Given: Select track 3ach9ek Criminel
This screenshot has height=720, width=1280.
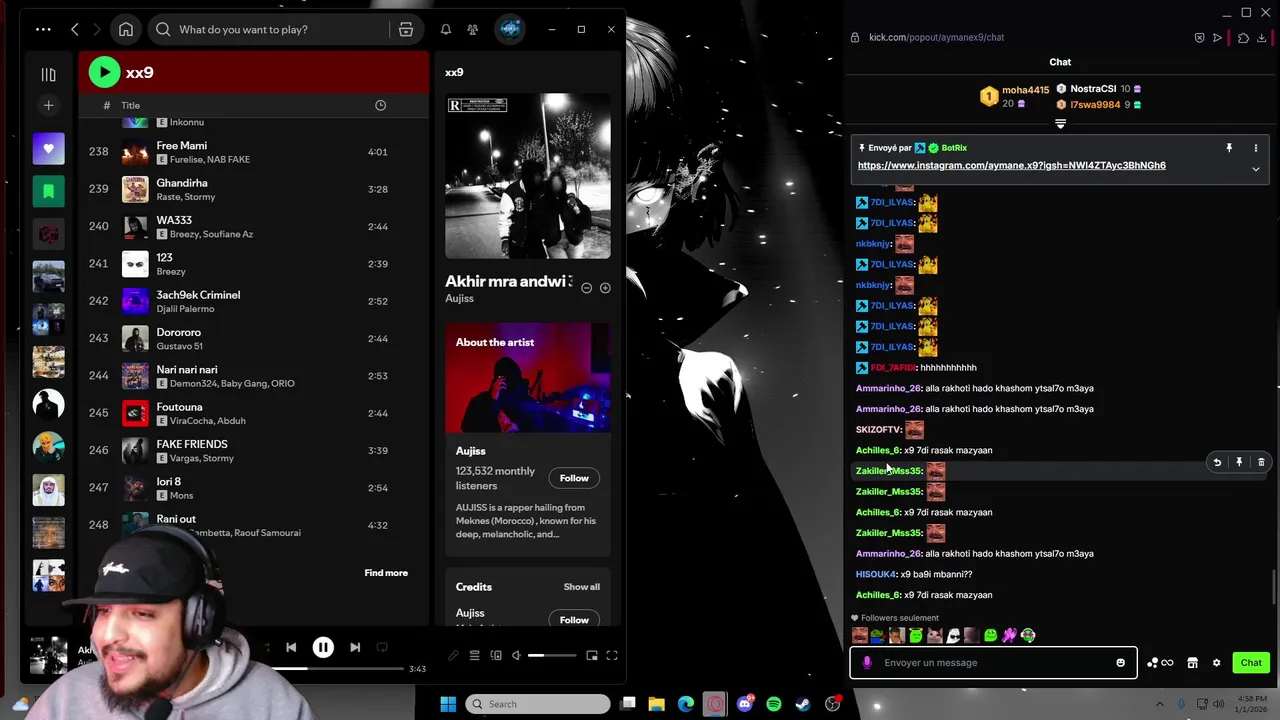Looking at the screenshot, I should (253, 301).
